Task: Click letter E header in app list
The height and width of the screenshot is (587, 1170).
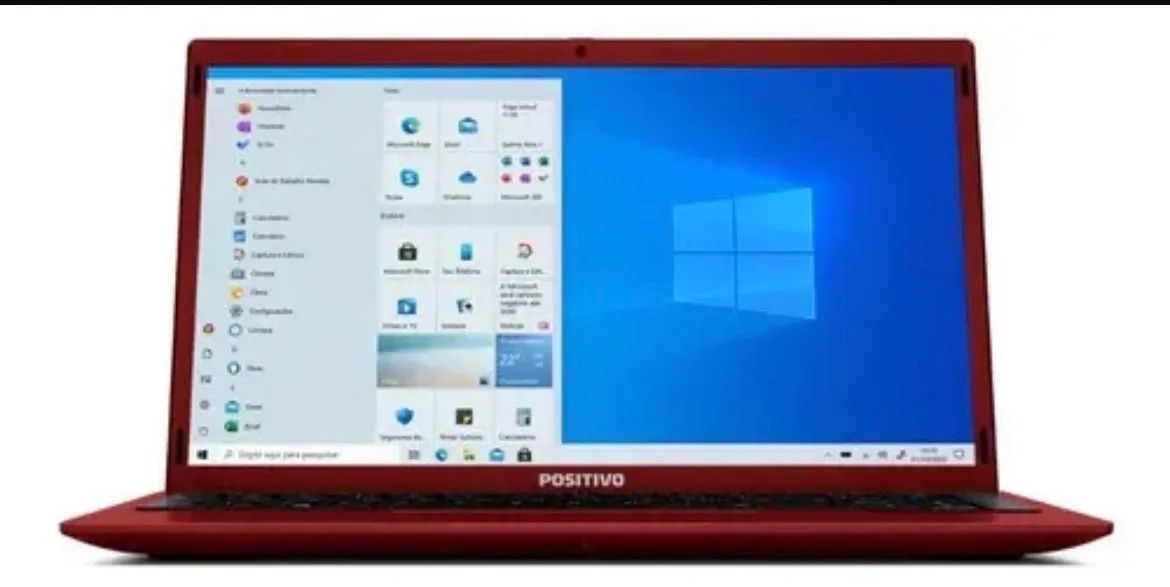Action: [x=233, y=388]
